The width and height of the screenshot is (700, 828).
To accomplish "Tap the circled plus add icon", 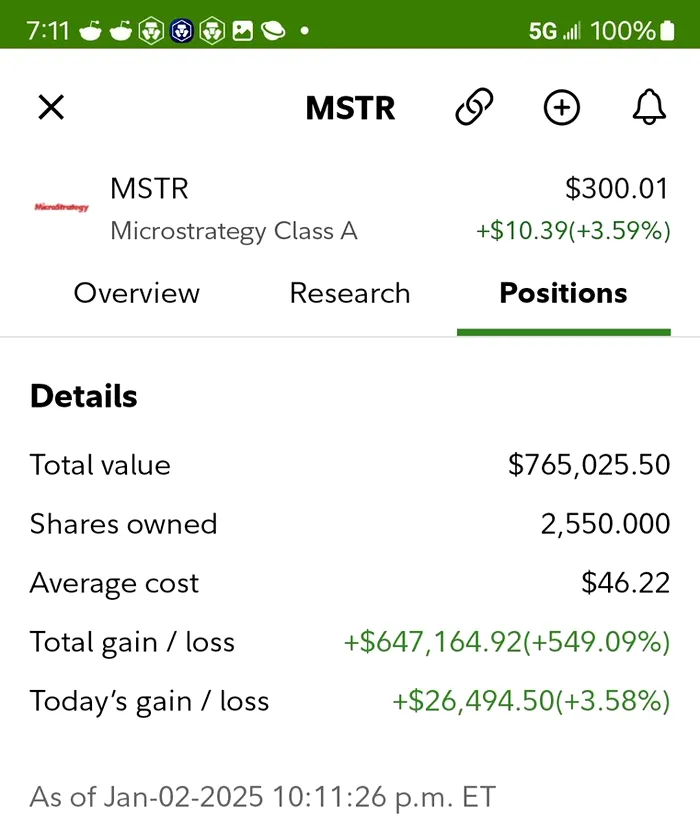I will pyautogui.click(x=562, y=108).
